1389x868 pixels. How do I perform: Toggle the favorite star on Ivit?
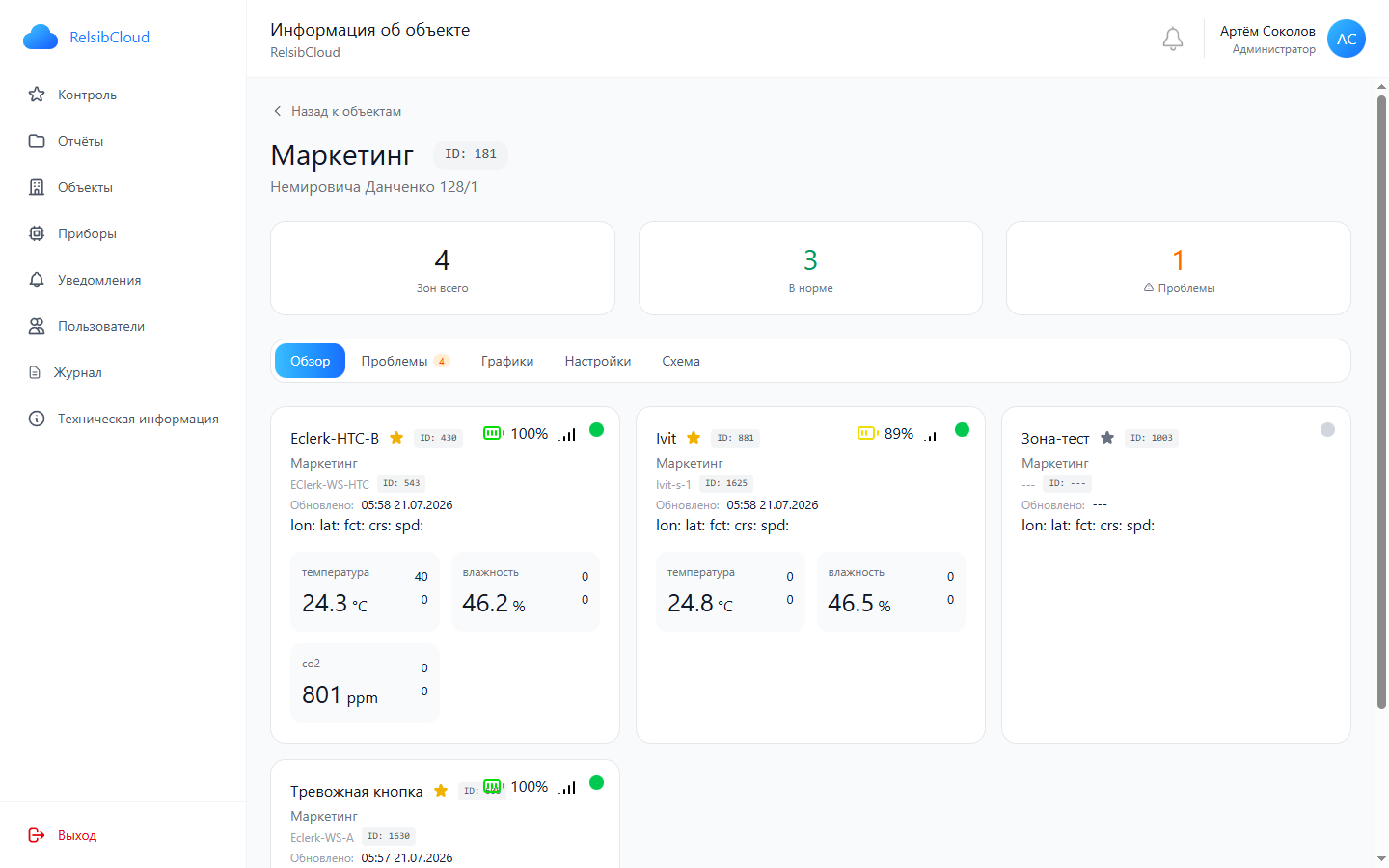pyautogui.click(x=694, y=438)
